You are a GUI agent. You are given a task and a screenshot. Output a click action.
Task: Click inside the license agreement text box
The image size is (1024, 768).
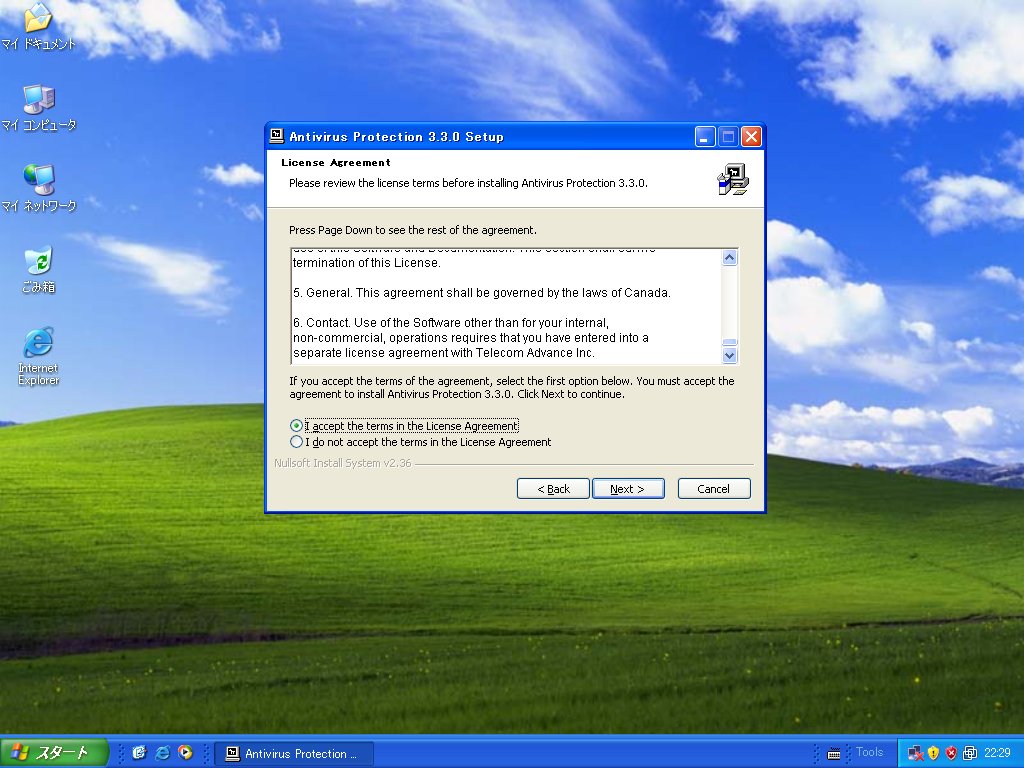(506, 306)
